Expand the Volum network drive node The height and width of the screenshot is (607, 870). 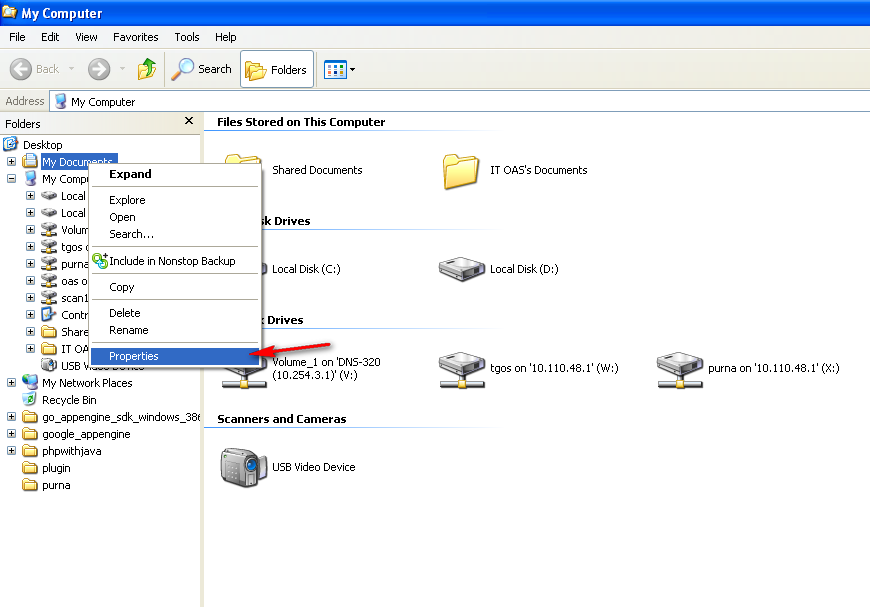31,230
